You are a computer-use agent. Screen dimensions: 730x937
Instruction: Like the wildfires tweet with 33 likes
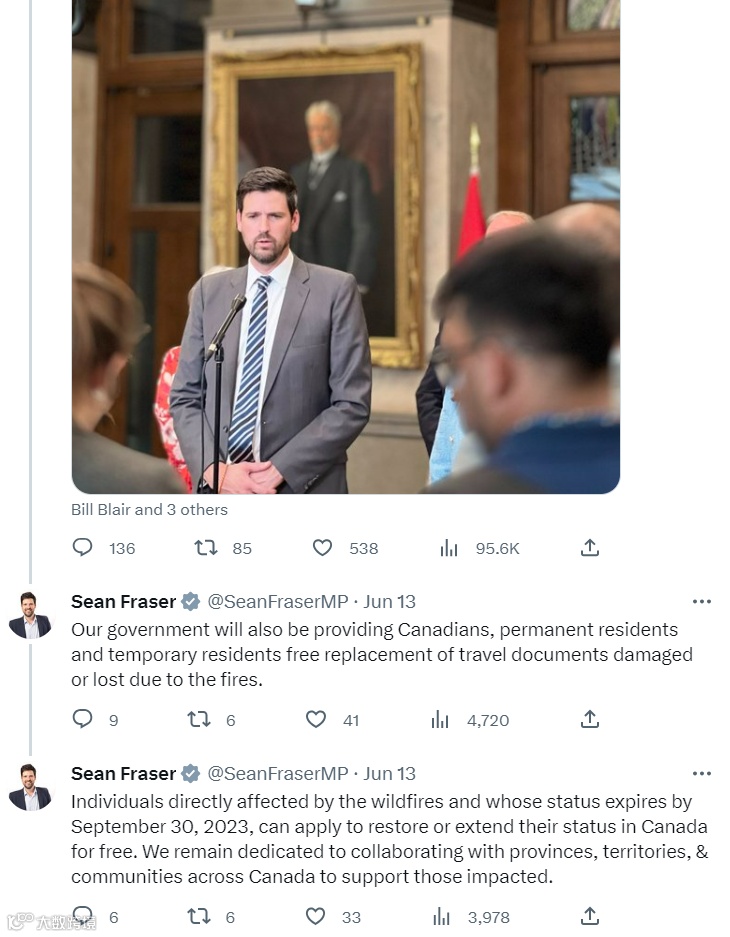tap(315, 916)
